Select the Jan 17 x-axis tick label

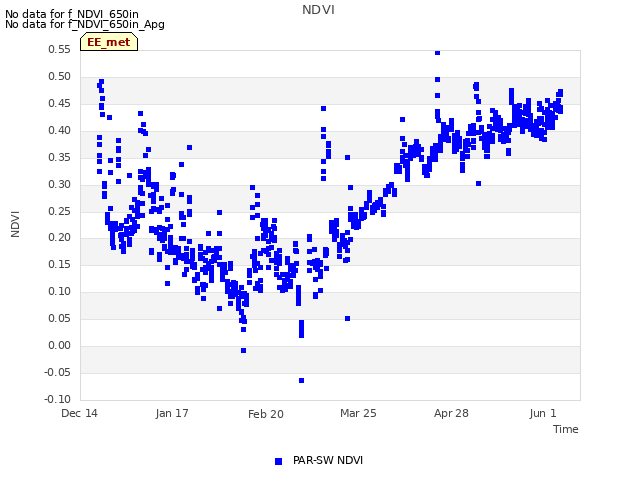(172, 413)
